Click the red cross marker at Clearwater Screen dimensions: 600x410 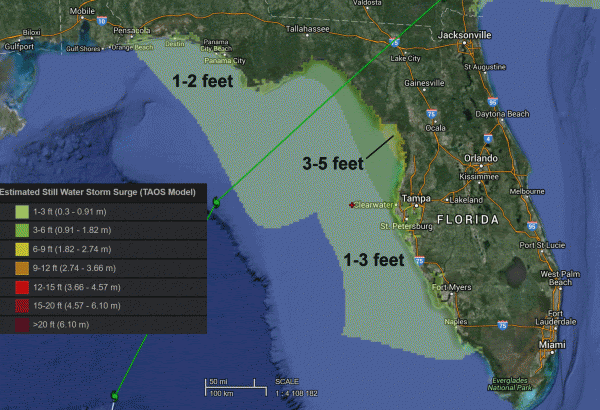tap(352, 205)
